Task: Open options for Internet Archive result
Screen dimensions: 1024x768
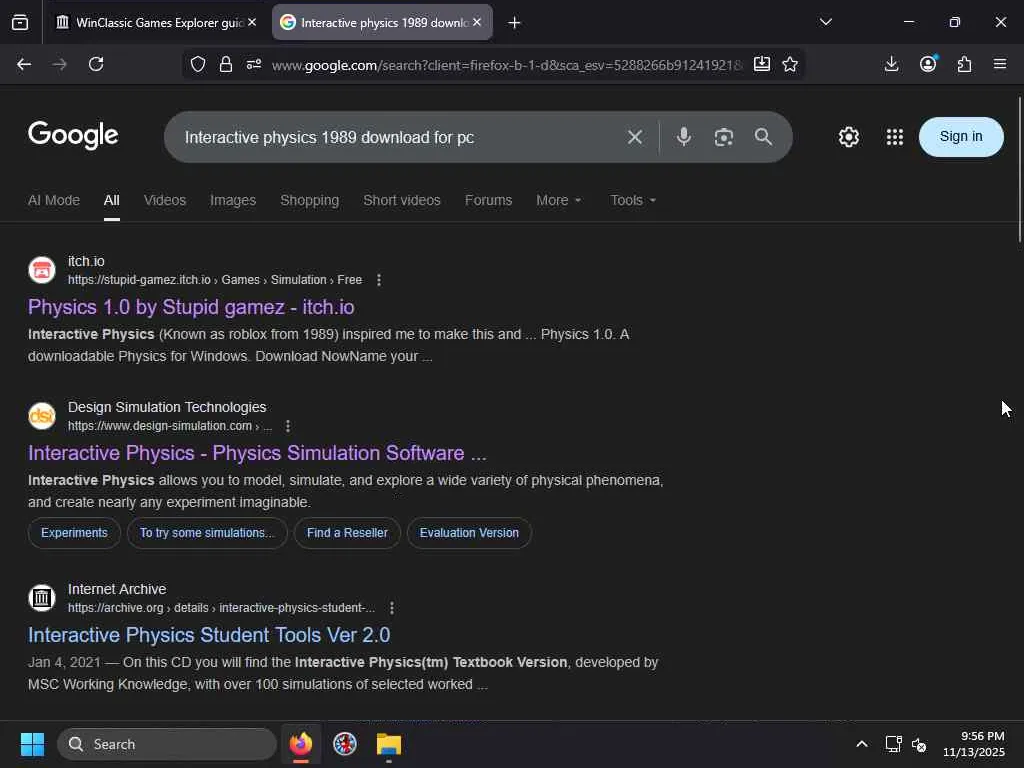Action: (x=392, y=608)
